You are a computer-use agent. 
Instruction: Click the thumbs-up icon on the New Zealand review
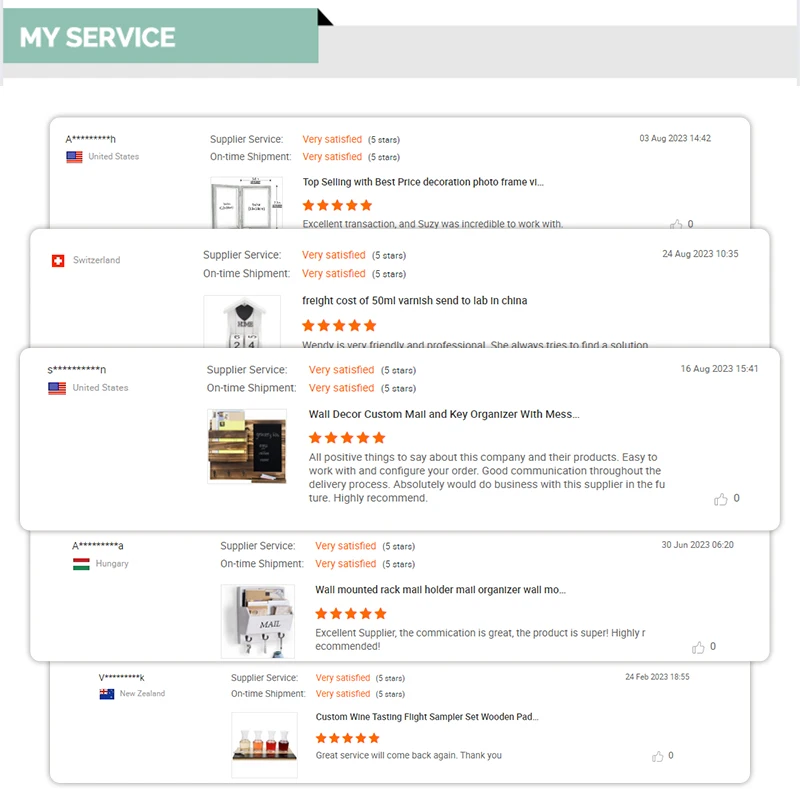coord(657,756)
